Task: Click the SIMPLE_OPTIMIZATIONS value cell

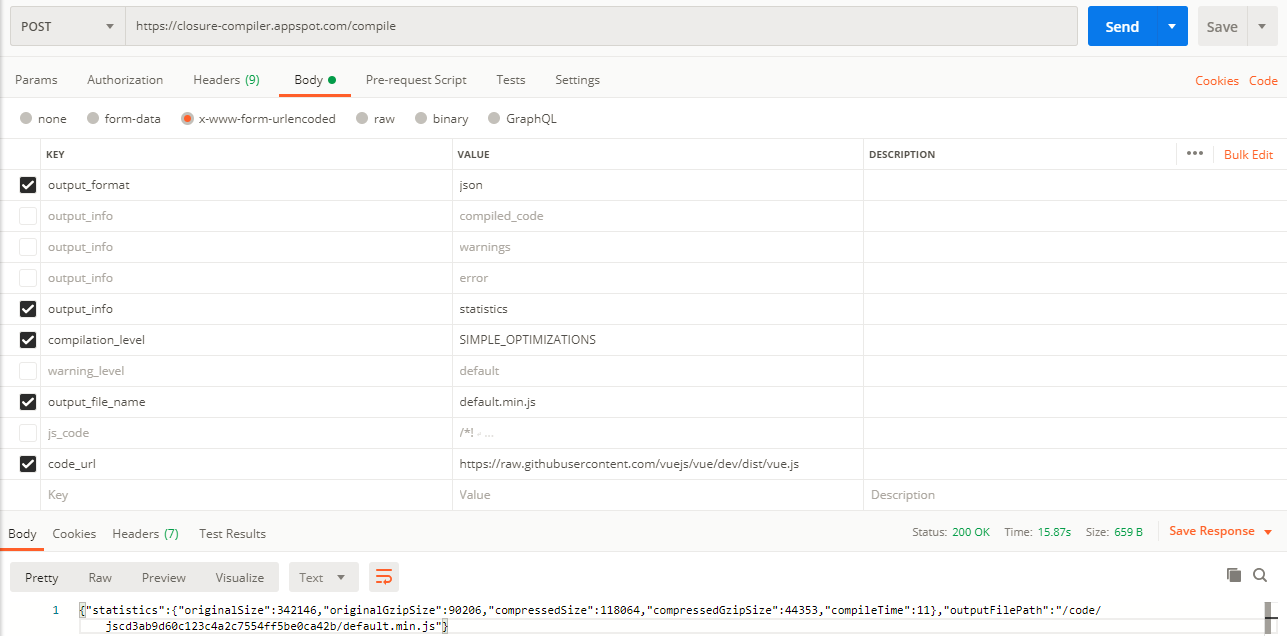Action: (x=658, y=340)
